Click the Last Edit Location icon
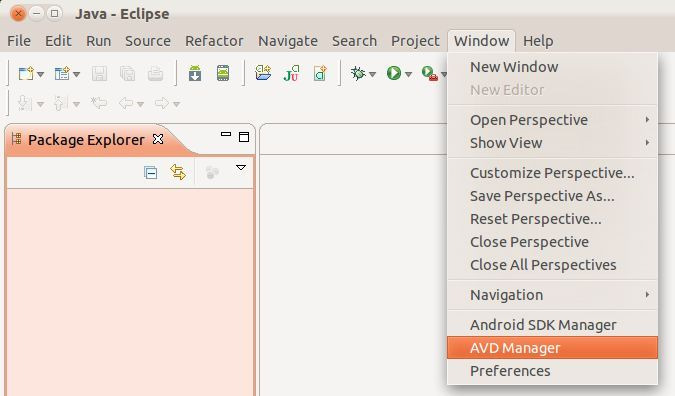 [x=99, y=103]
